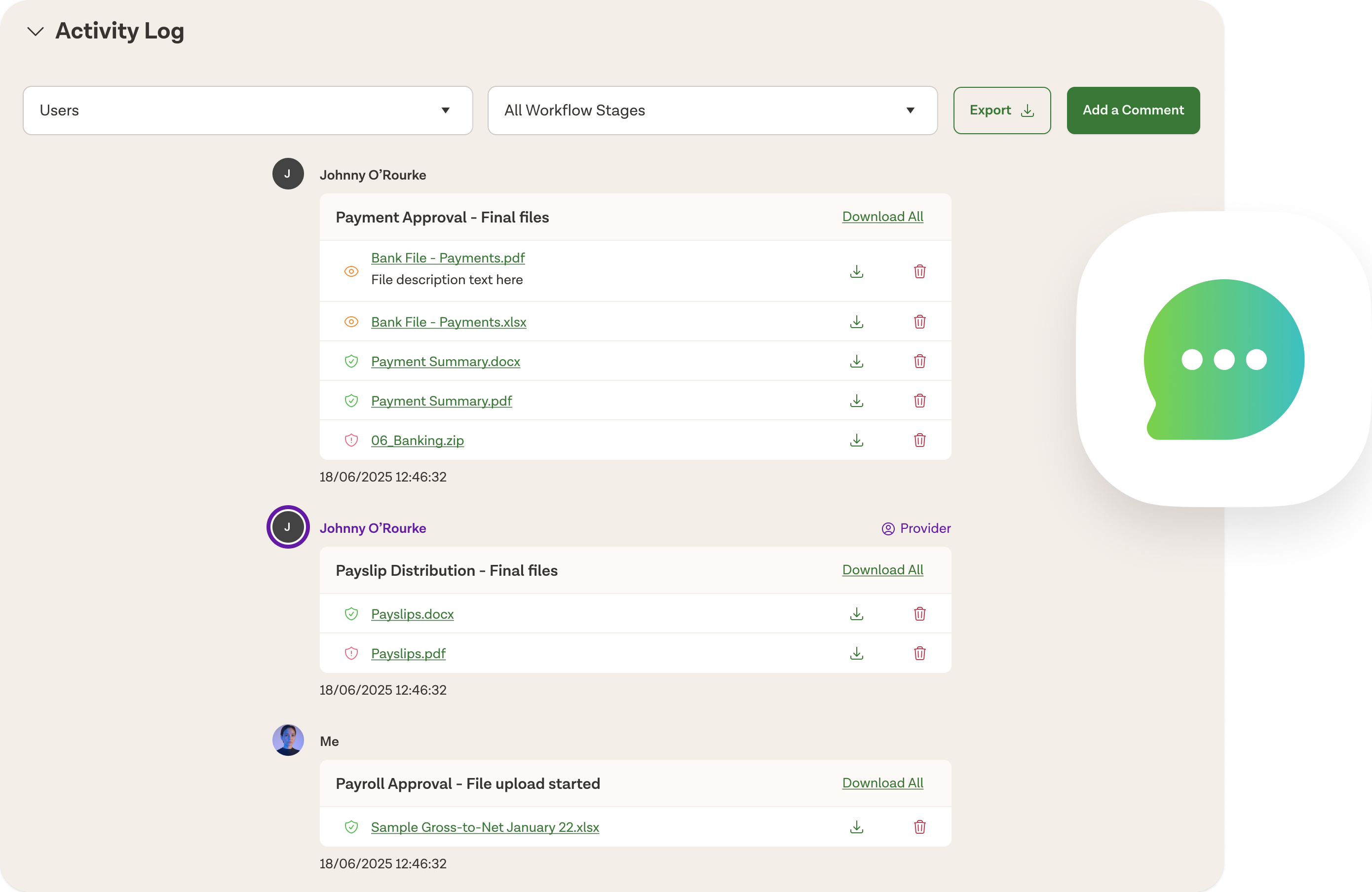Click green shield check icon beside Payslips.docx
1372x892 pixels.
click(351, 614)
